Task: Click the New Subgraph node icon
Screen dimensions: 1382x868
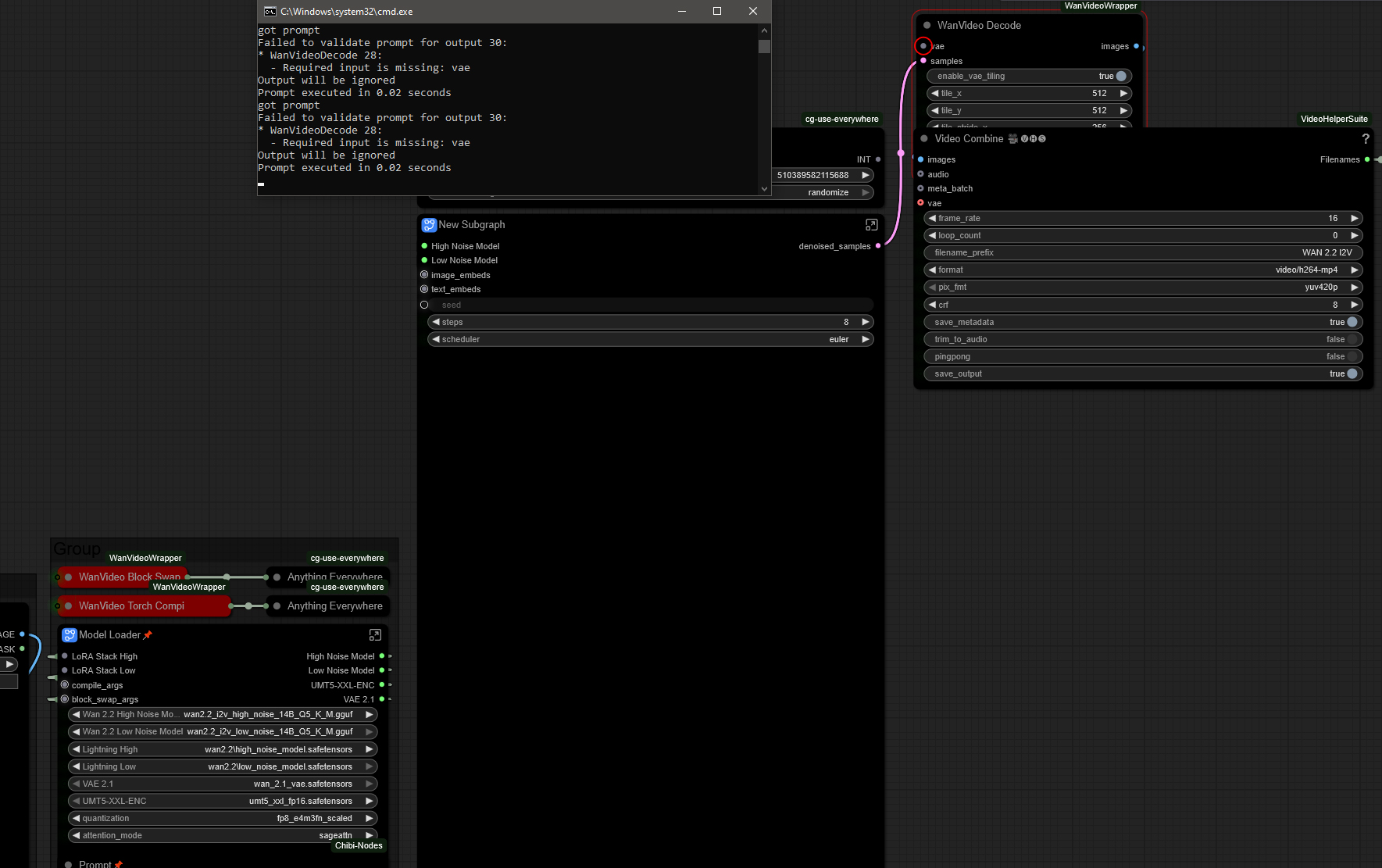Action: [x=429, y=225]
